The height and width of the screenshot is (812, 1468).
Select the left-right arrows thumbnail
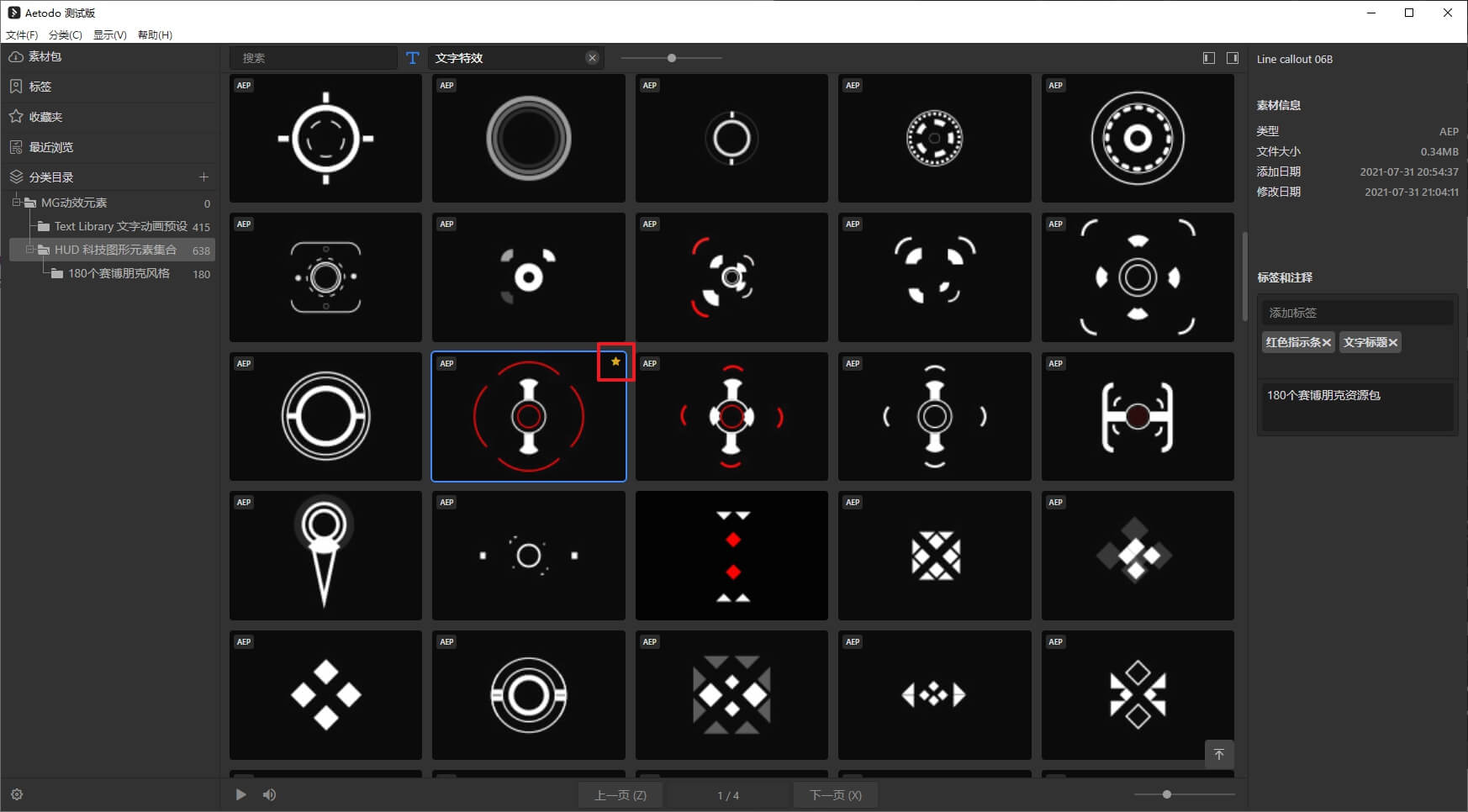pos(935,695)
